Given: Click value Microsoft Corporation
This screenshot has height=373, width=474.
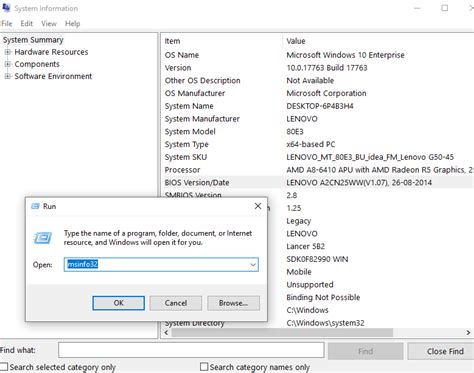Looking at the screenshot, I should tap(326, 93).
